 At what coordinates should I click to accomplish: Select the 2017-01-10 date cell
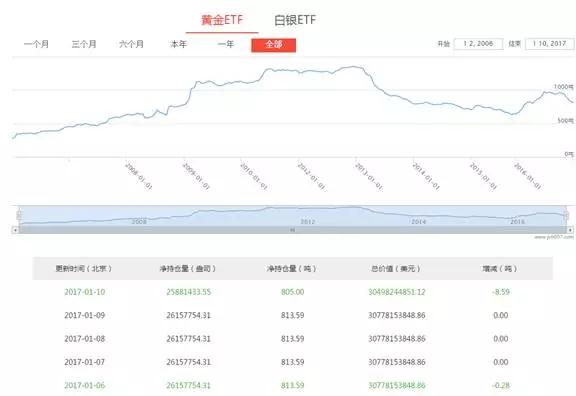point(84,292)
